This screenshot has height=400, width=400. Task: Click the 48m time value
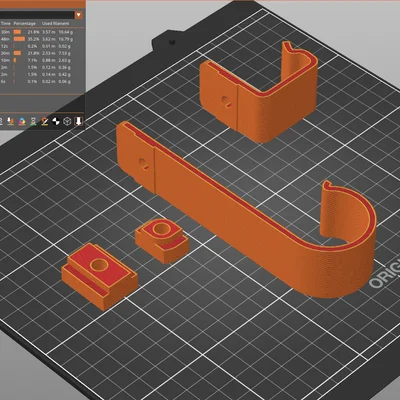point(6,39)
